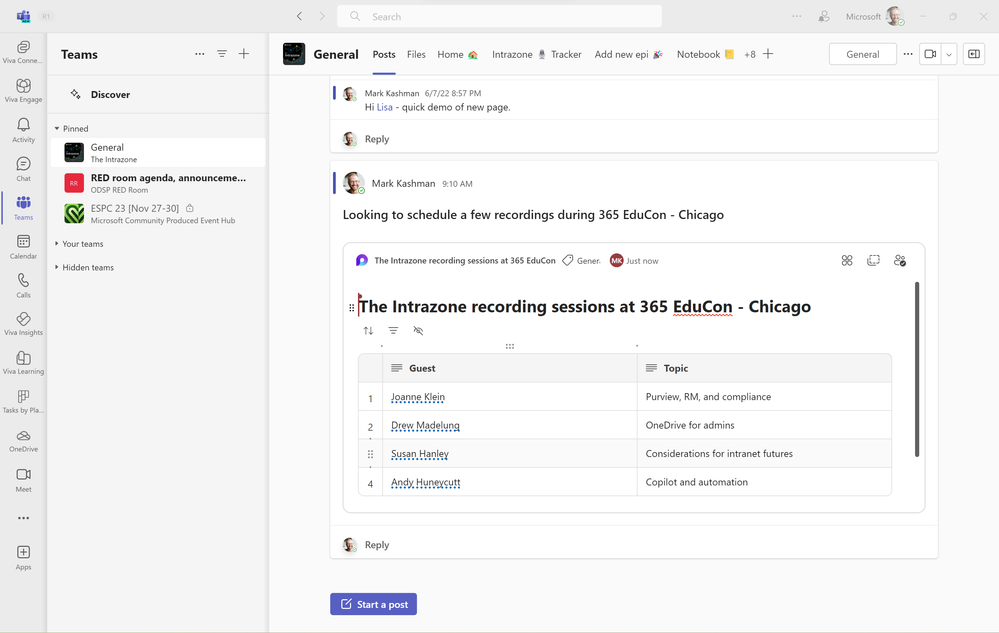See who has access to Loop component
The image size is (999, 633).
click(900, 260)
